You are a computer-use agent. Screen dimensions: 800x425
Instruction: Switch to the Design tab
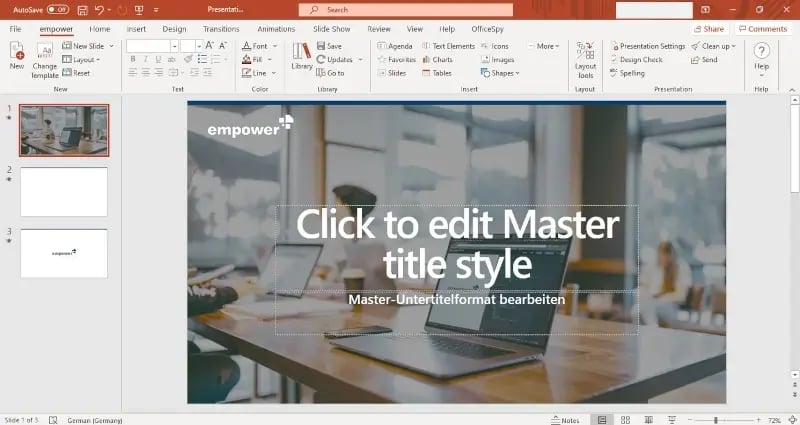point(174,29)
